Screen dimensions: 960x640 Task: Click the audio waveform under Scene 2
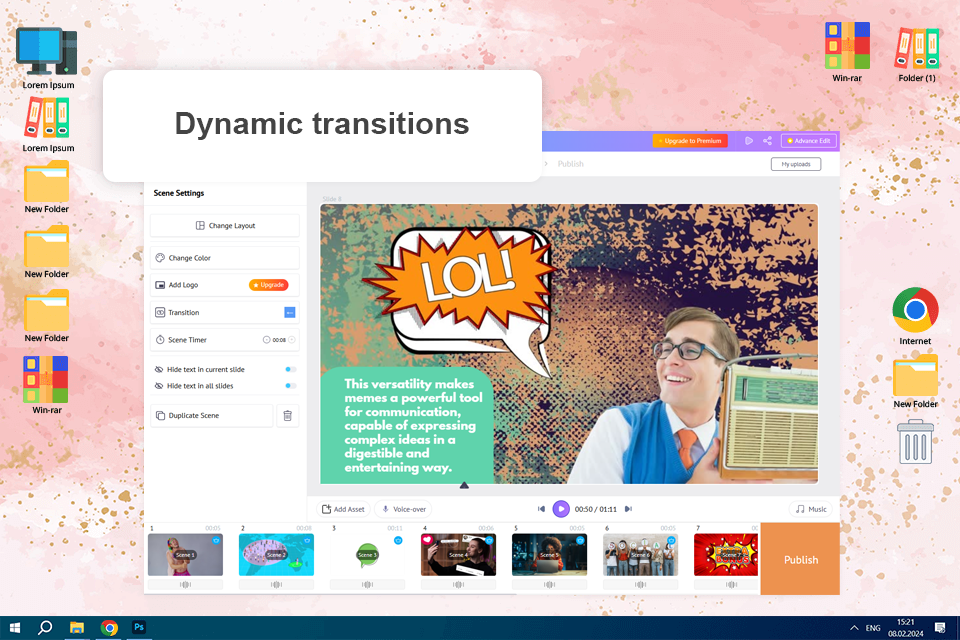[276, 585]
